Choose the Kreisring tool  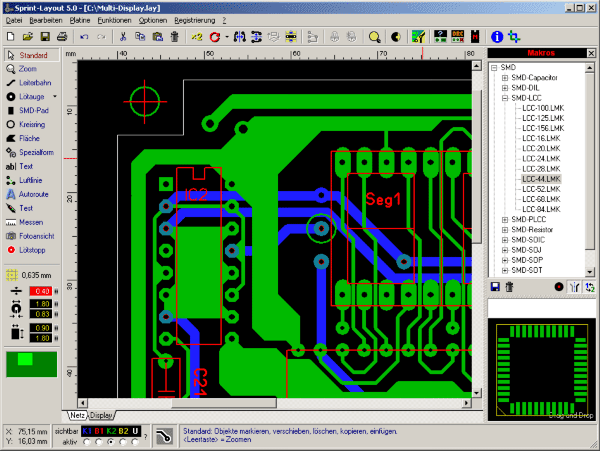(x=30, y=123)
